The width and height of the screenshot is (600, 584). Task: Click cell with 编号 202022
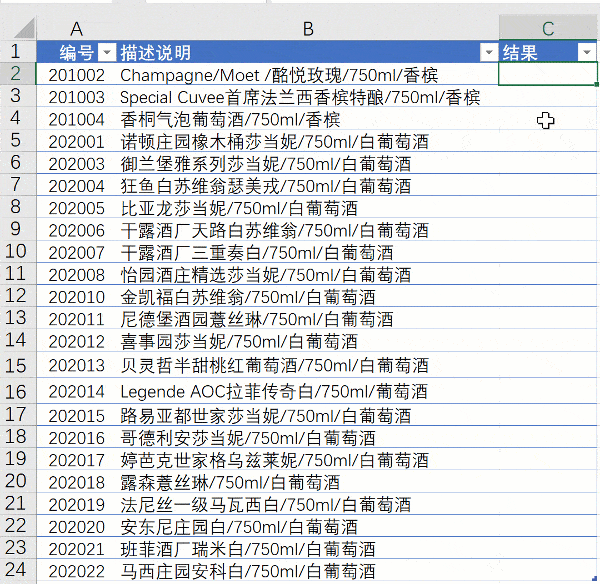tap(77, 570)
